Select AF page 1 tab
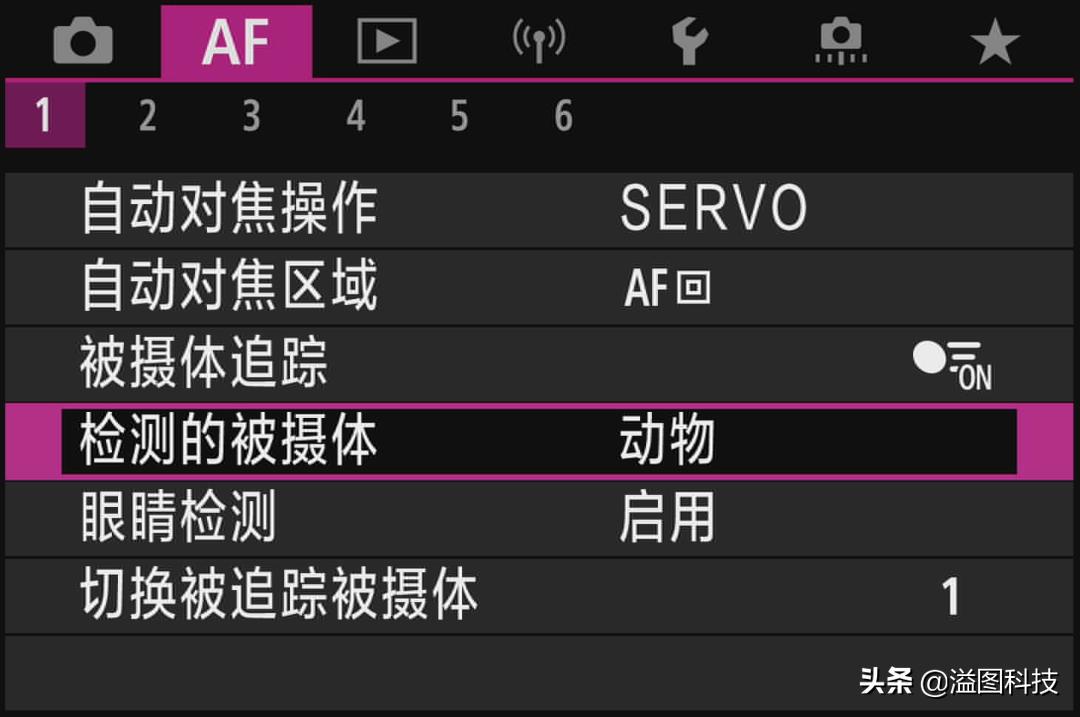Screen dimensions: 1080x717 (x=44, y=117)
